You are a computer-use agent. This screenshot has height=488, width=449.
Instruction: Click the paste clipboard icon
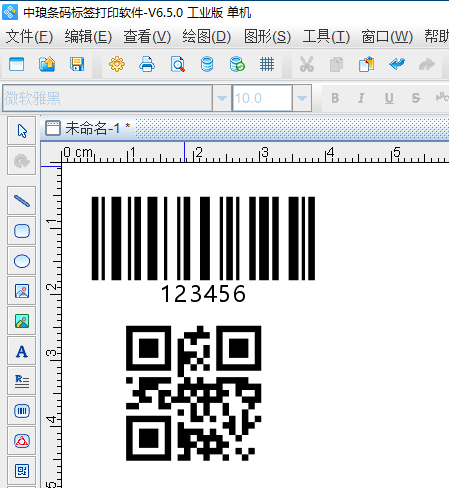pos(367,64)
